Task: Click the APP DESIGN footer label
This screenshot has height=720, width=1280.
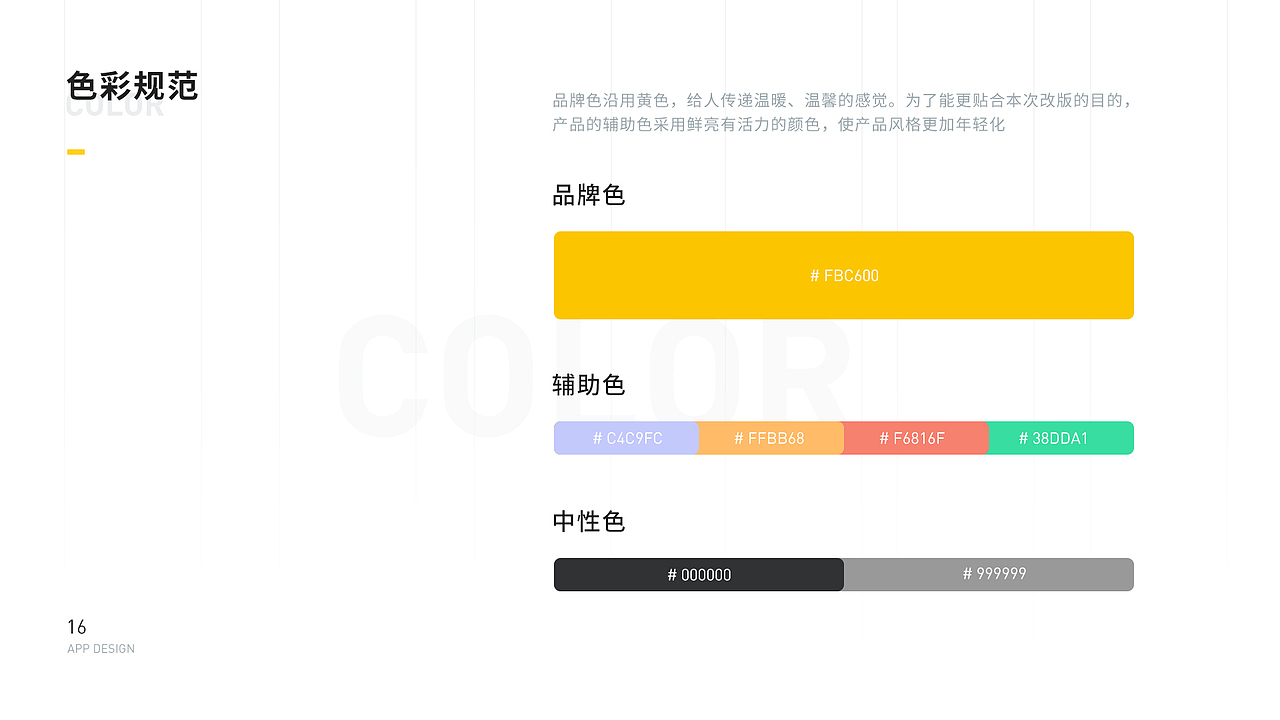Action: [x=100, y=648]
